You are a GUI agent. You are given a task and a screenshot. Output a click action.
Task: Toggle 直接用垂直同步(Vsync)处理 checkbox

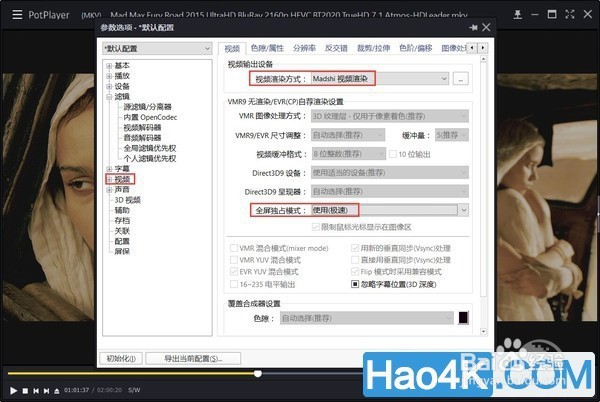click(355, 260)
